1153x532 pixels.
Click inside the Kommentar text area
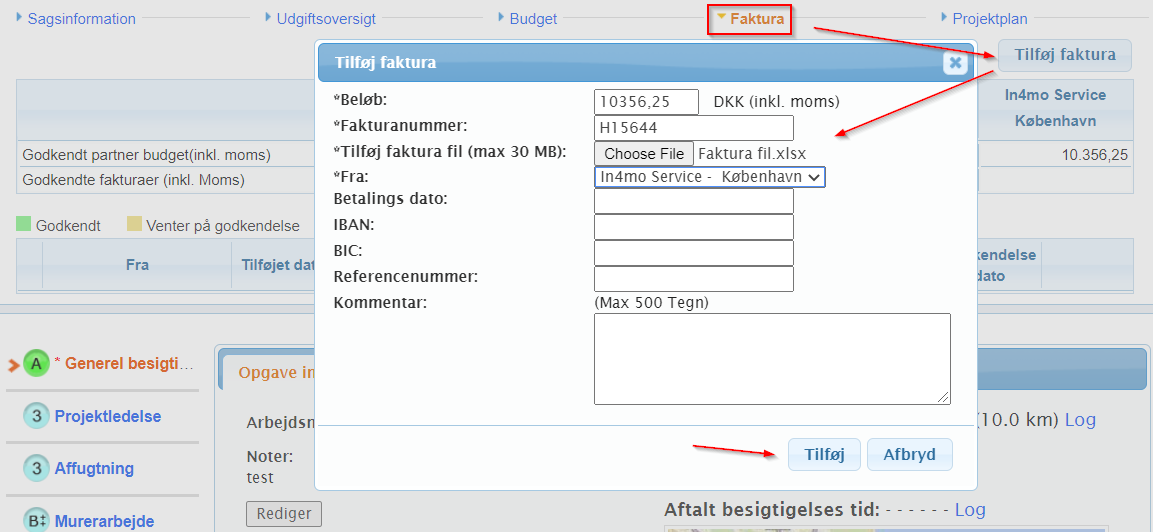pyautogui.click(x=771, y=358)
